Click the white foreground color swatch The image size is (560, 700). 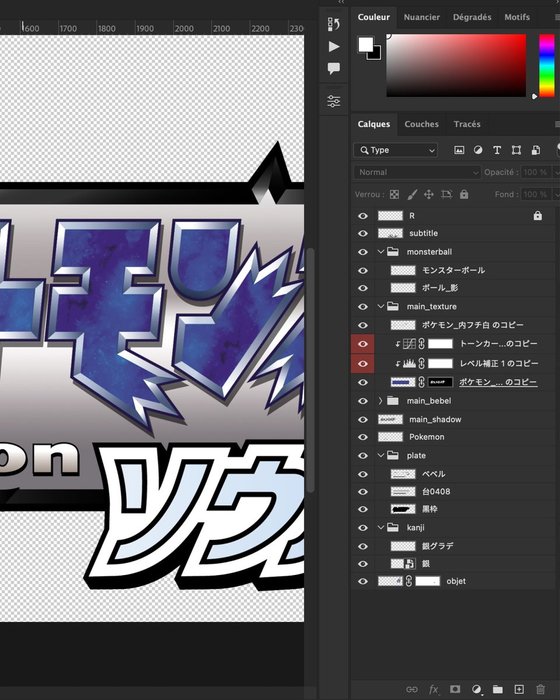pos(365,44)
